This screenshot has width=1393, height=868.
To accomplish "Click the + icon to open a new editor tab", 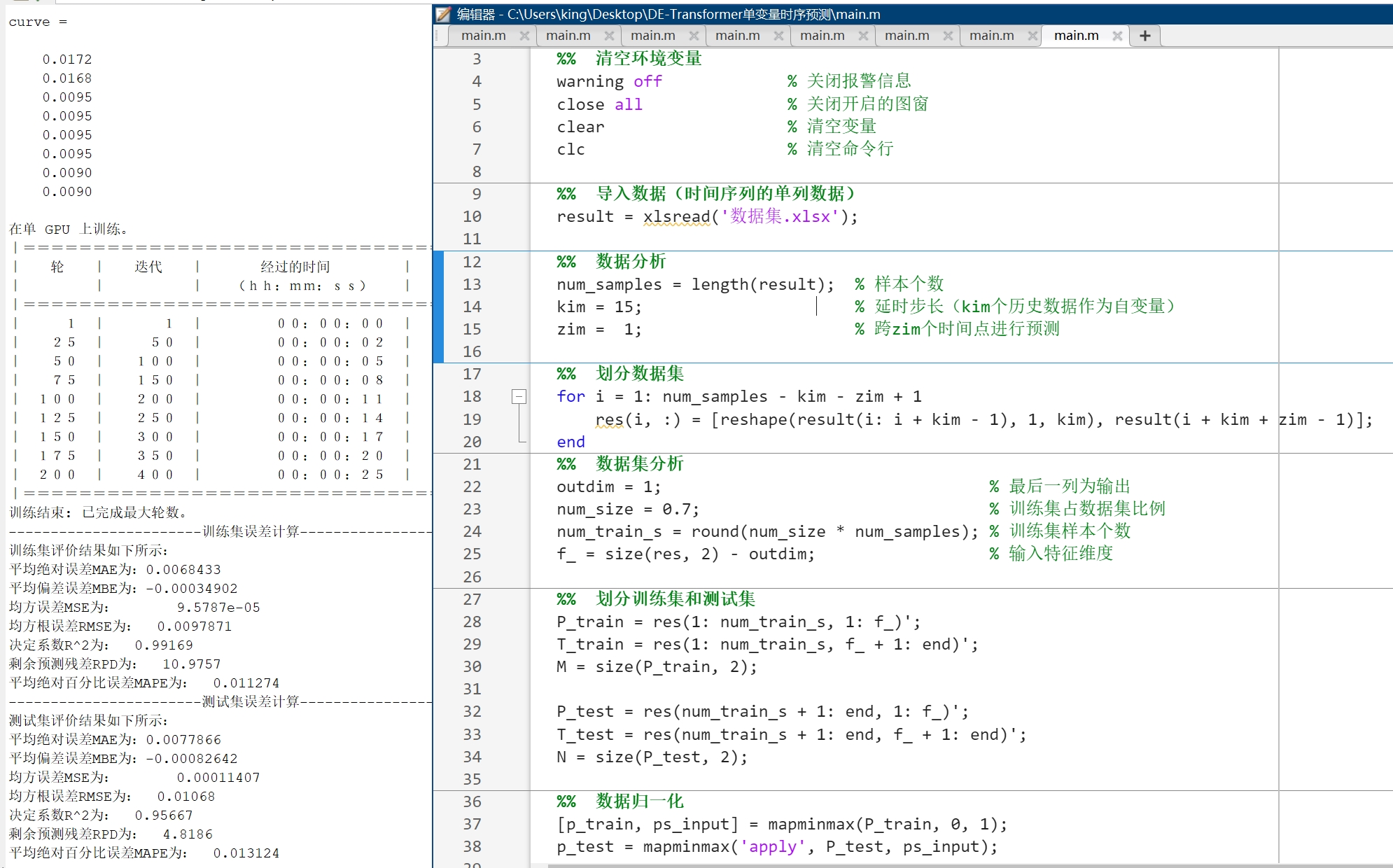I will tap(1144, 35).
